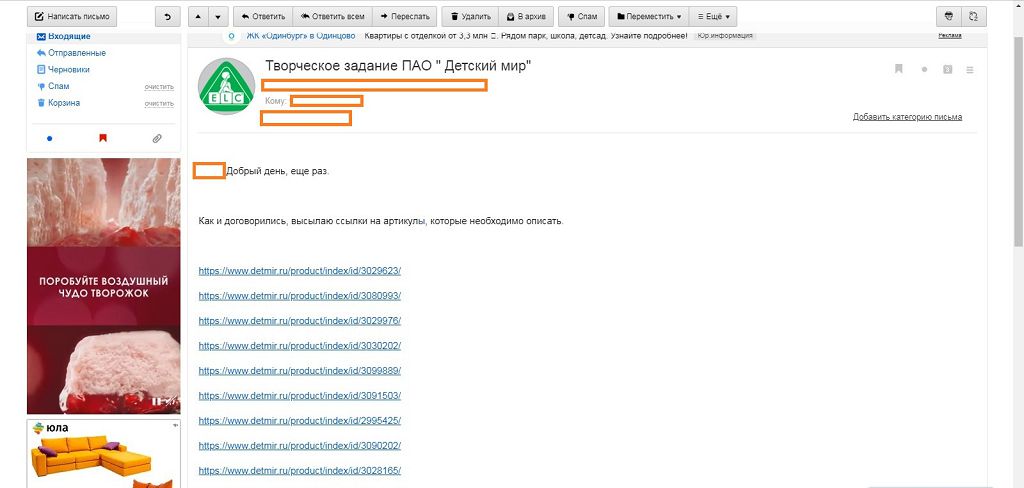Delete the email with Удалить
This screenshot has width=1024, height=488.
click(470, 16)
